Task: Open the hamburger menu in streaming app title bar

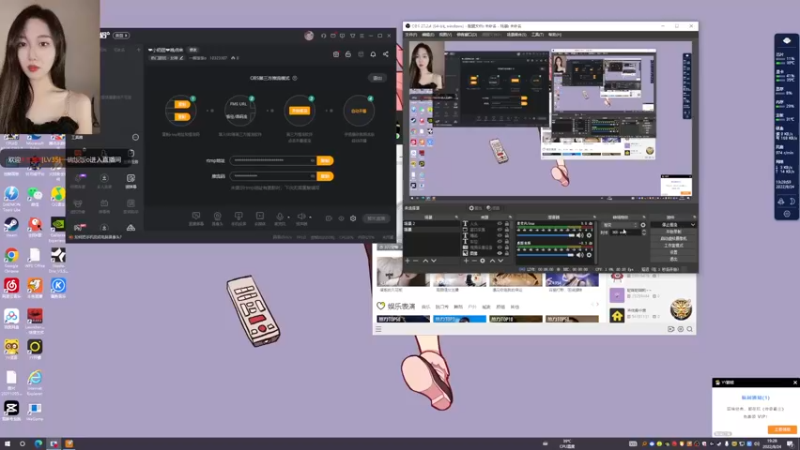Action: (x=362, y=36)
